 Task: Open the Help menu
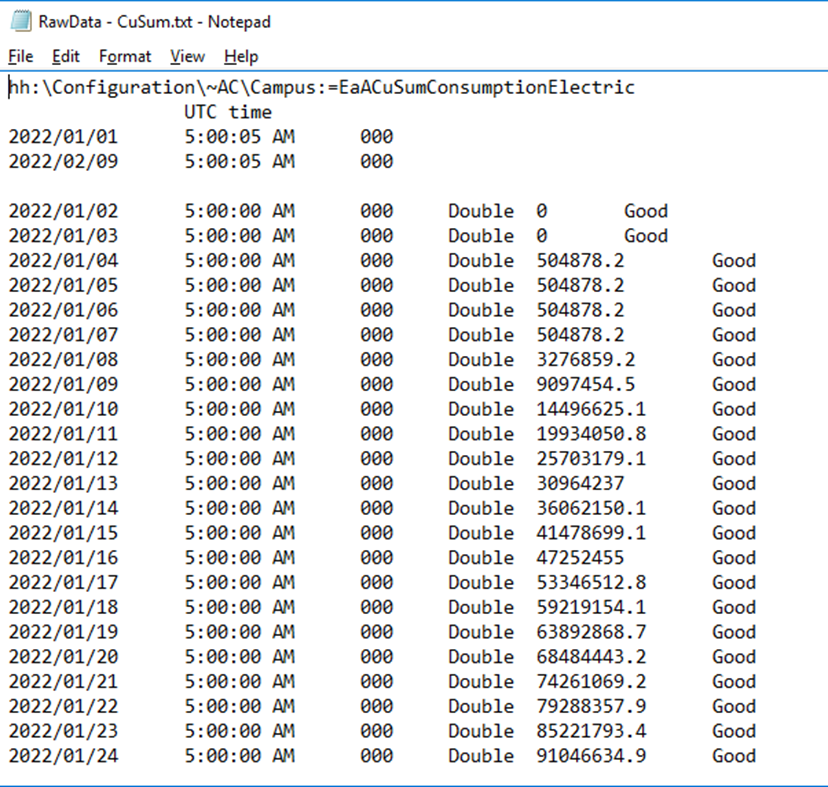click(241, 56)
